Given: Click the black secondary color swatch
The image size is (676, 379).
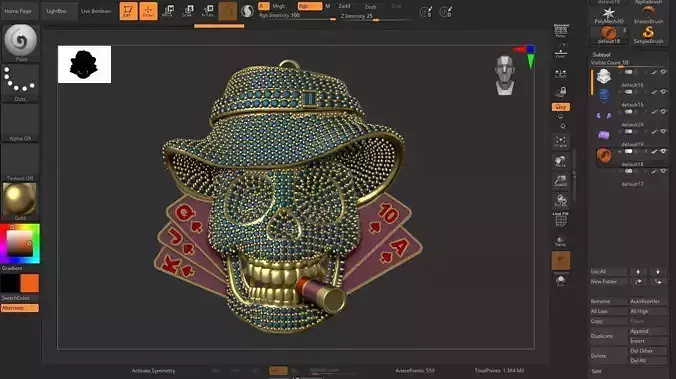Looking at the screenshot, I should pyautogui.click(x=10, y=283).
